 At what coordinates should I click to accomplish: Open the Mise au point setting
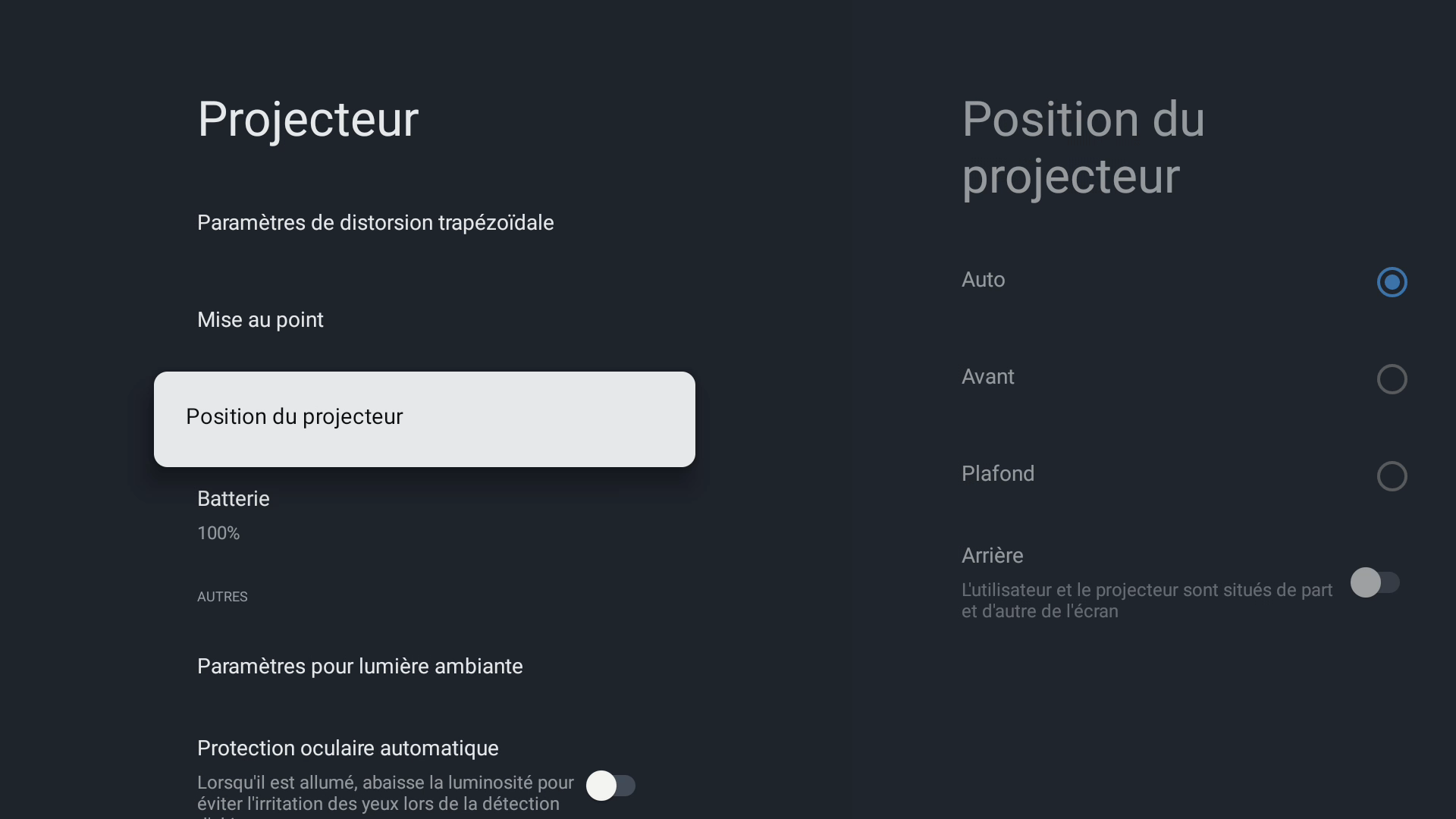(260, 320)
